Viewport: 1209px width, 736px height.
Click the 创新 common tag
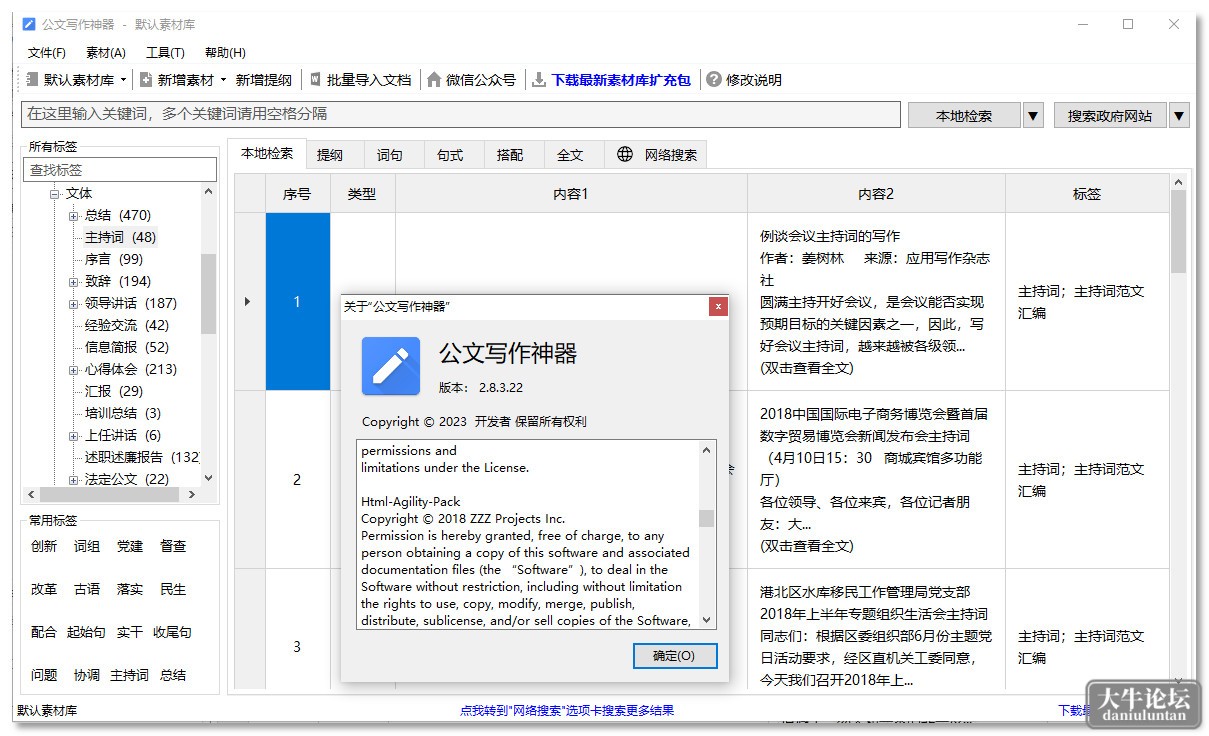coord(44,547)
